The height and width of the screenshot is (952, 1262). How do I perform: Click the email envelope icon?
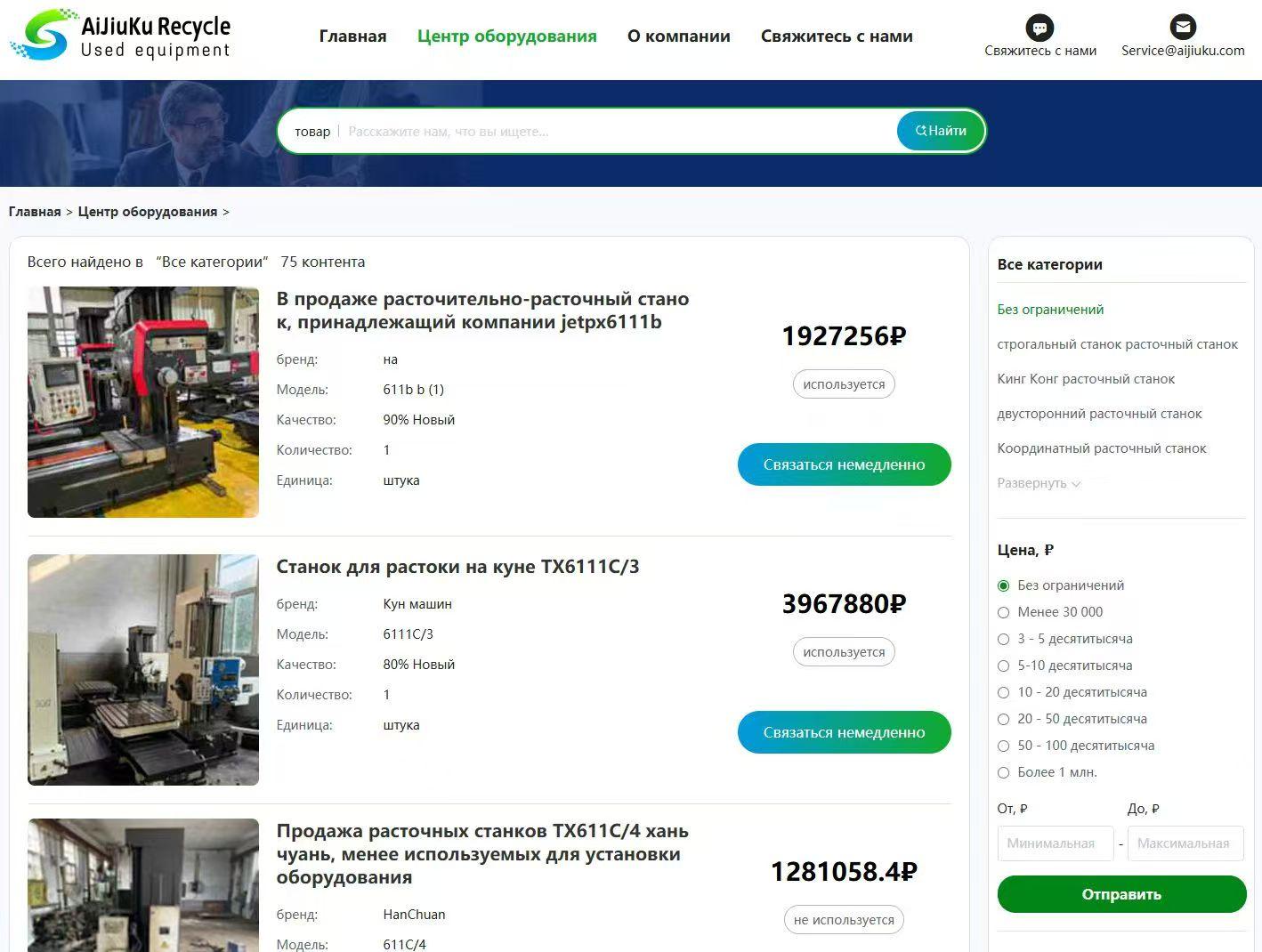tap(1182, 27)
